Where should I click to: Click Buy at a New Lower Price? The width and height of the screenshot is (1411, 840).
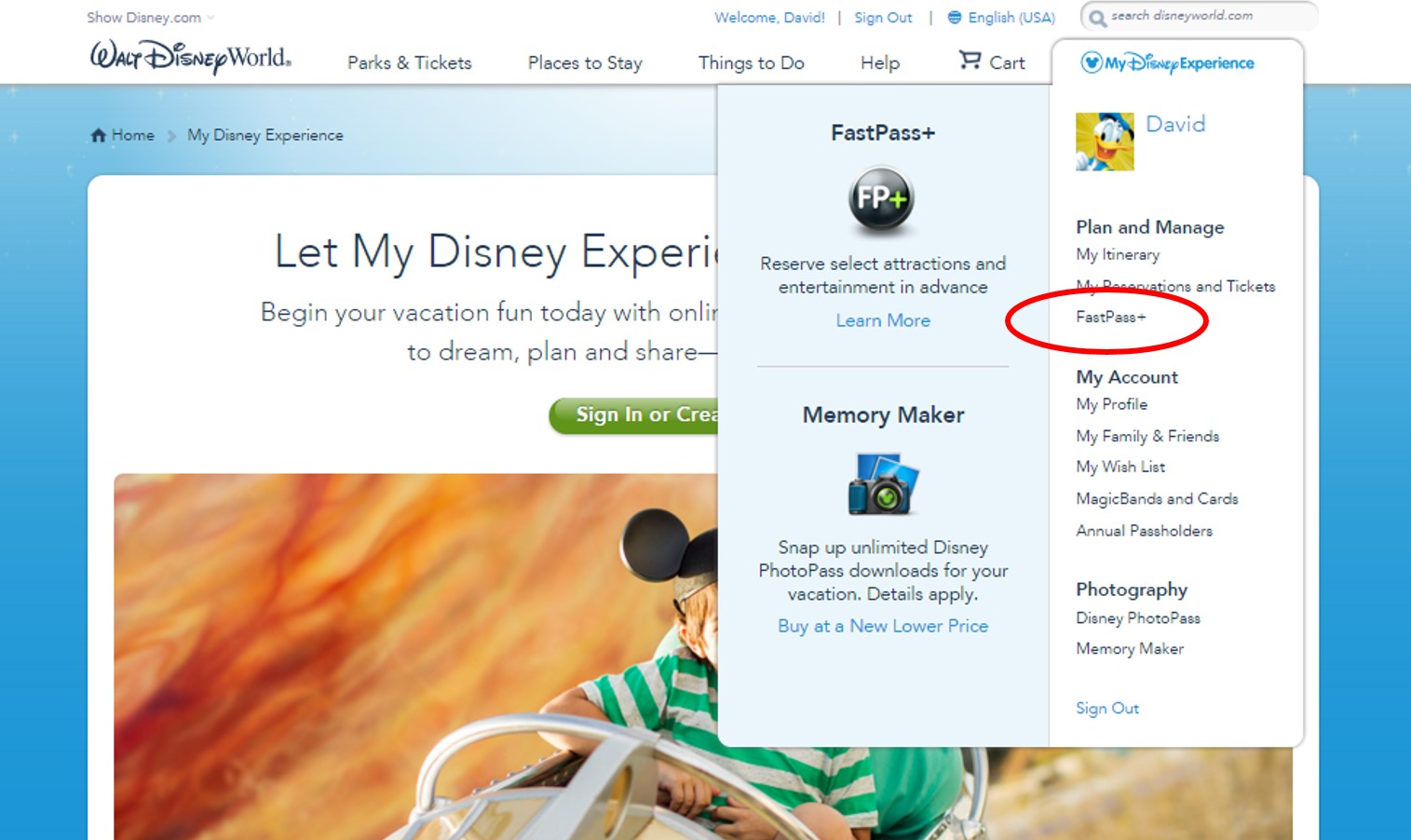click(883, 626)
